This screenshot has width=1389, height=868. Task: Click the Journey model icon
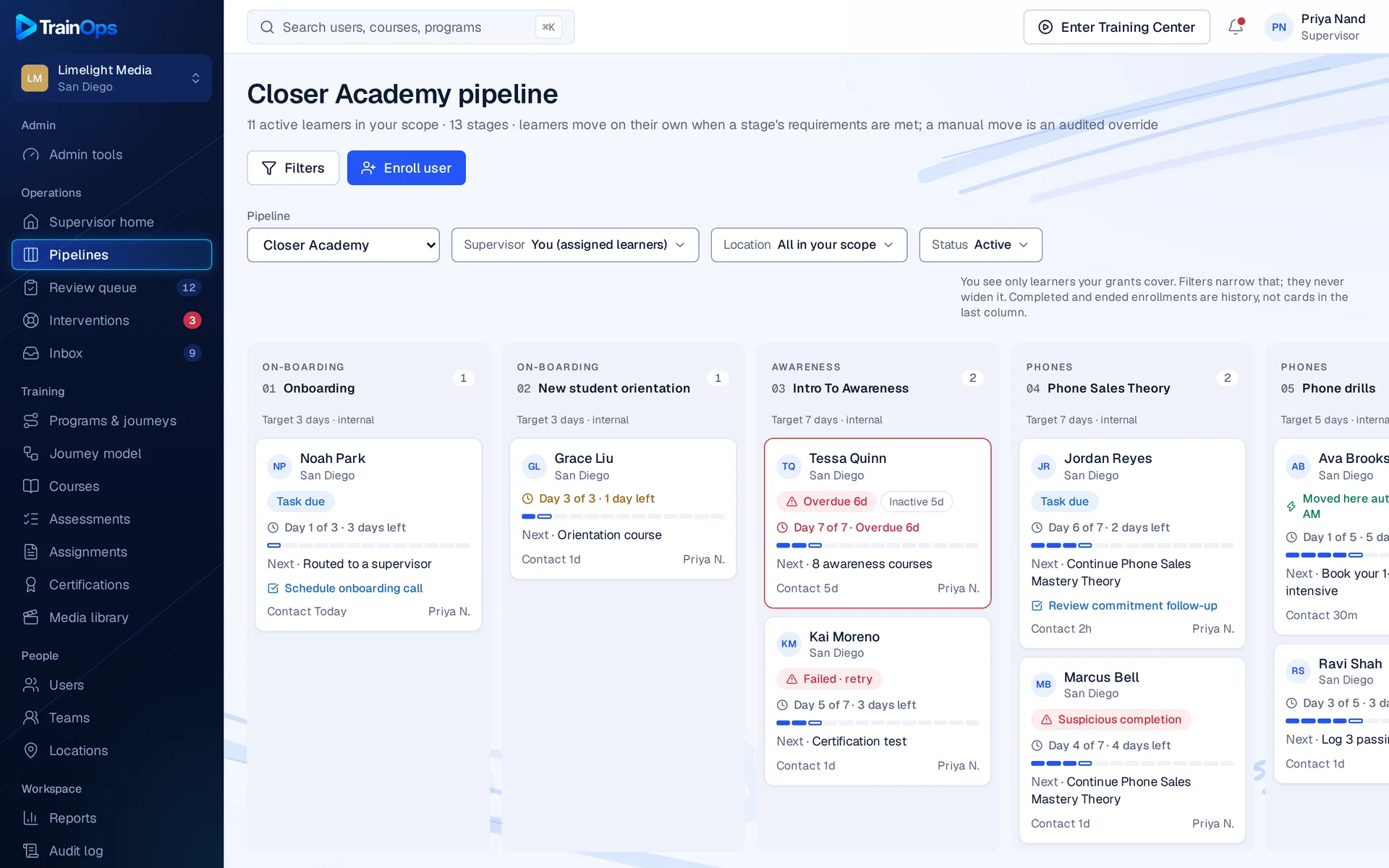coord(30,454)
